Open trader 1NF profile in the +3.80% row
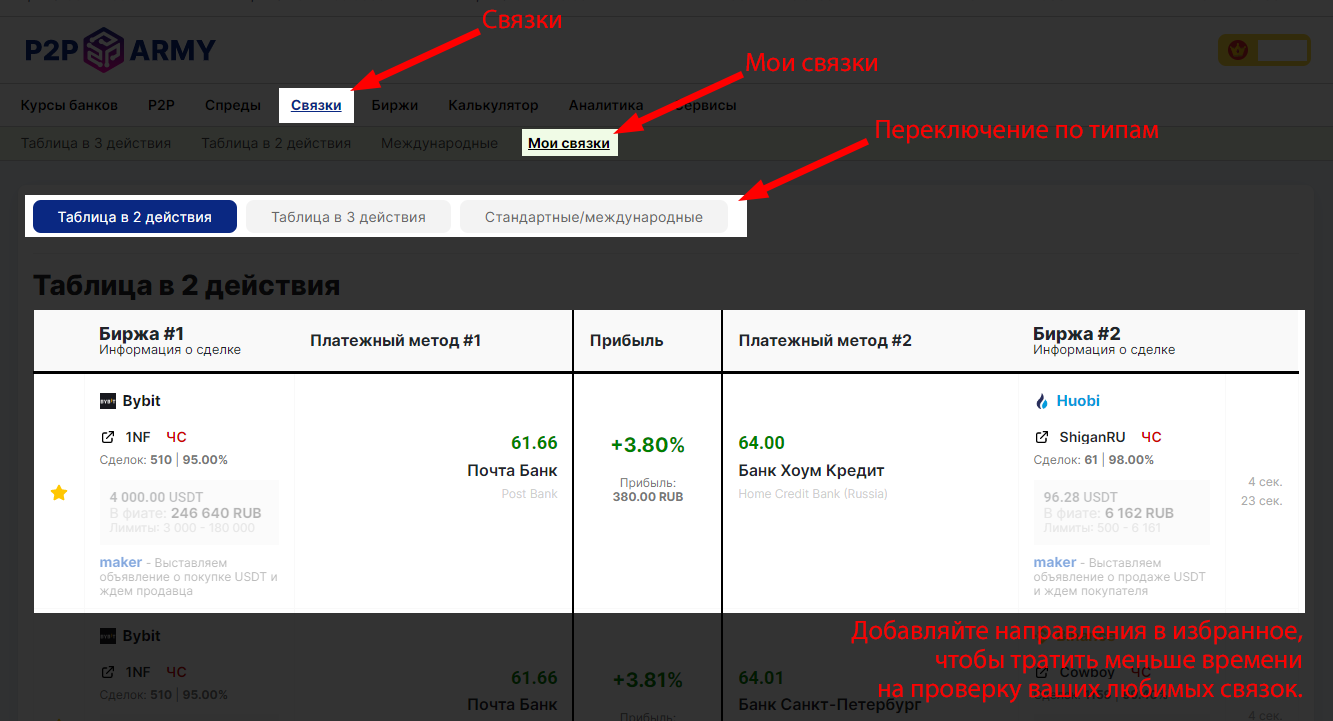The height and width of the screenshot is (721, 1333). [x=138, y=437]
